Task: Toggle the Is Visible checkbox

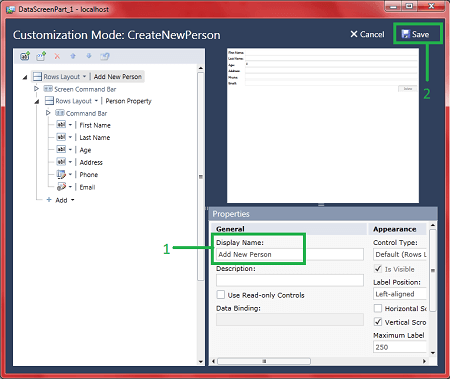Action: click(x=378, y=269)
